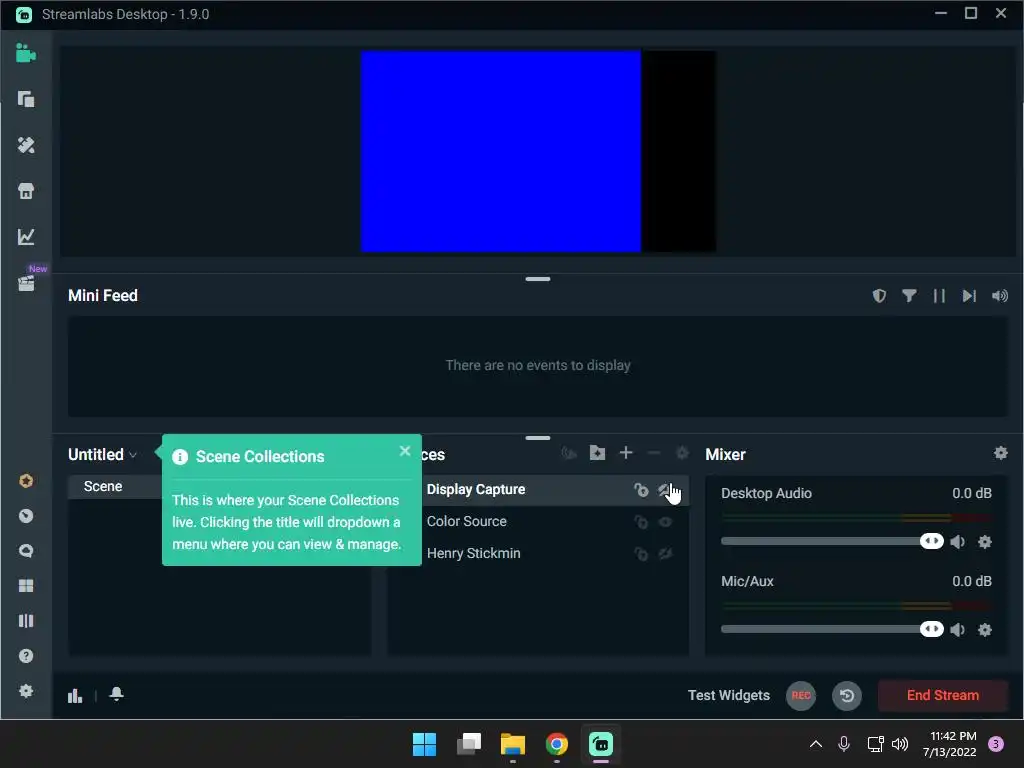Click the columns icon in the sidebar
1024x768 pixels.
pos(26,621)
